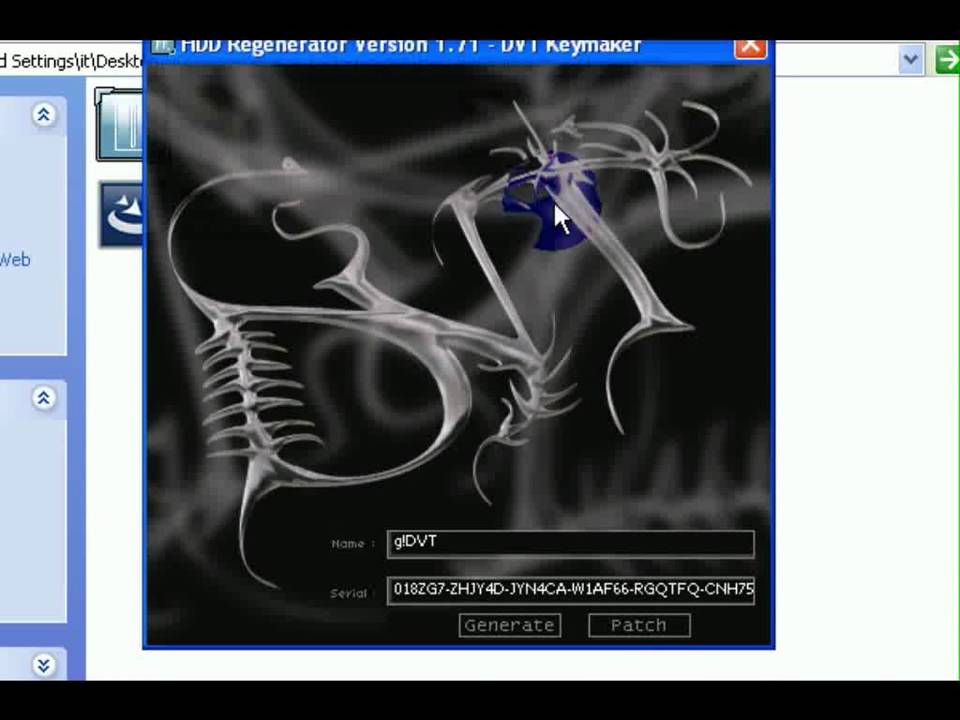
Task: Click the Patch button
Action: pyautogui.click(x=639, y=625)
